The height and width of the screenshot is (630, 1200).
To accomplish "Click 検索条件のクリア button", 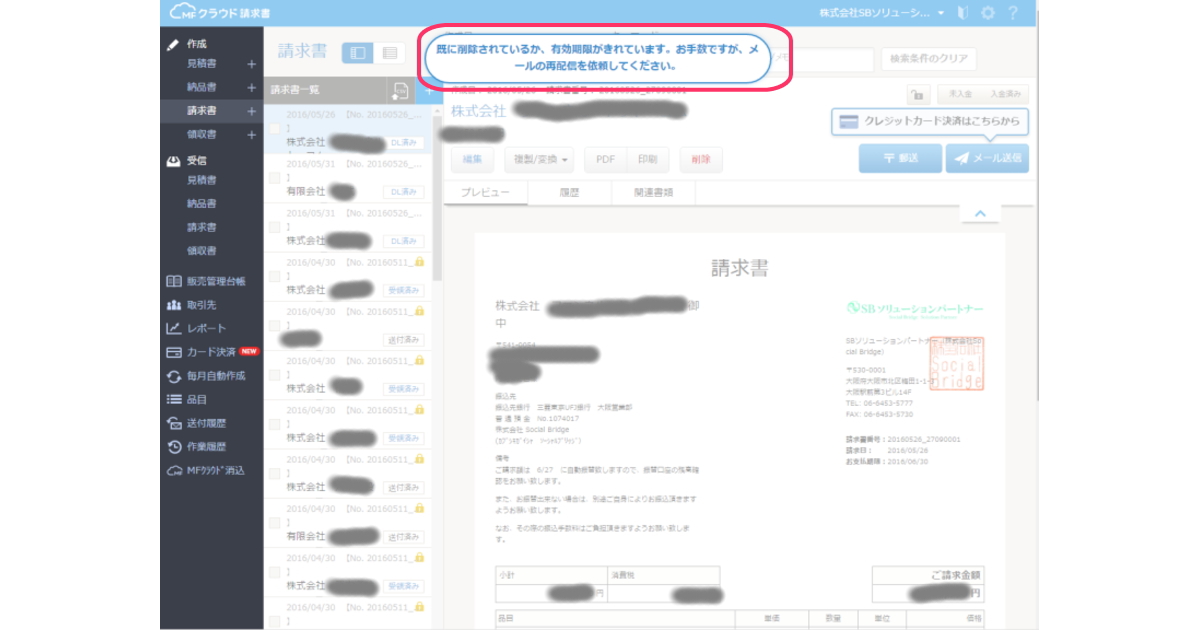I will pyautogui.click(x=929, y=59).
